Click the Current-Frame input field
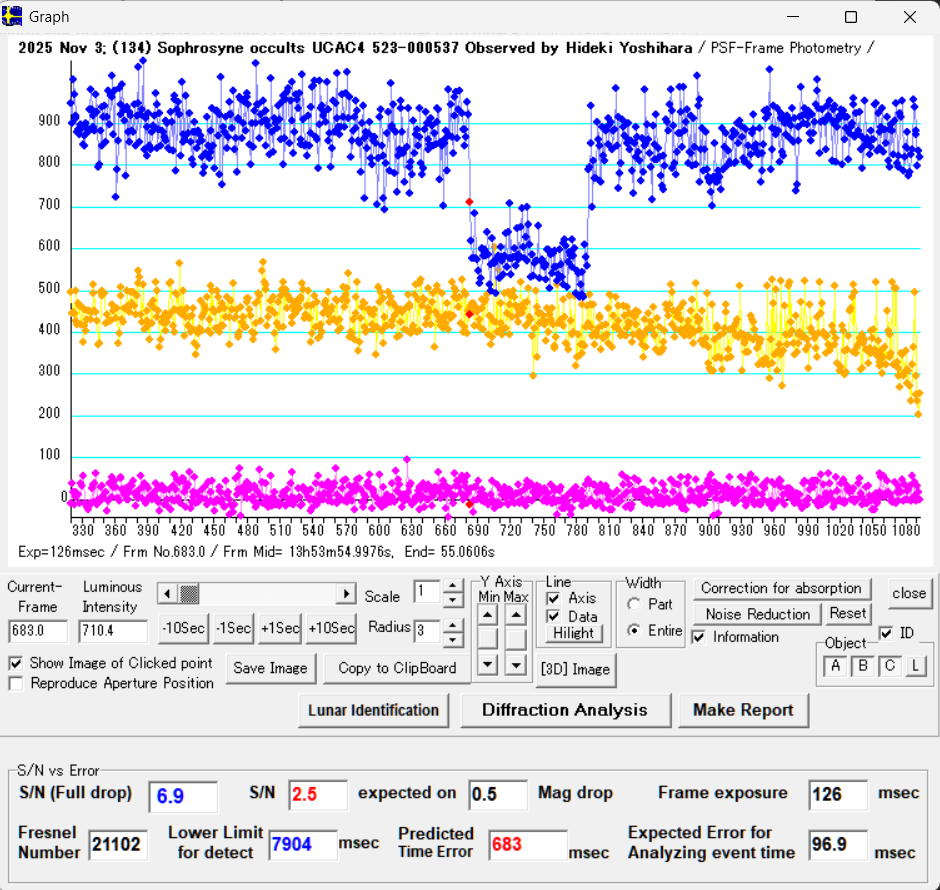This screenshot has height=890, width=940. click(38, 631)
